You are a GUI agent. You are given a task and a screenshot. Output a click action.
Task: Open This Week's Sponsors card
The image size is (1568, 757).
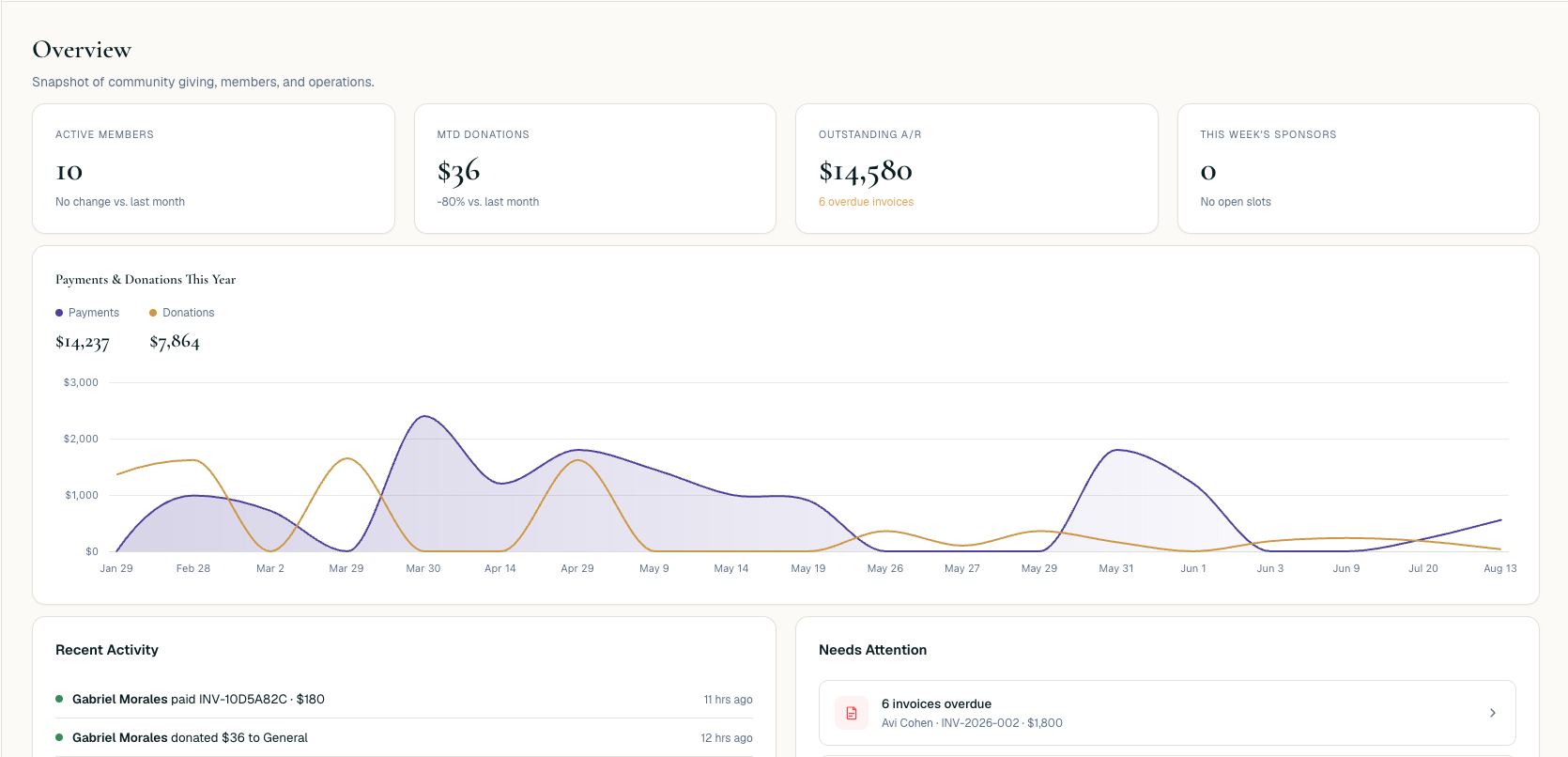pos(1359,168)
